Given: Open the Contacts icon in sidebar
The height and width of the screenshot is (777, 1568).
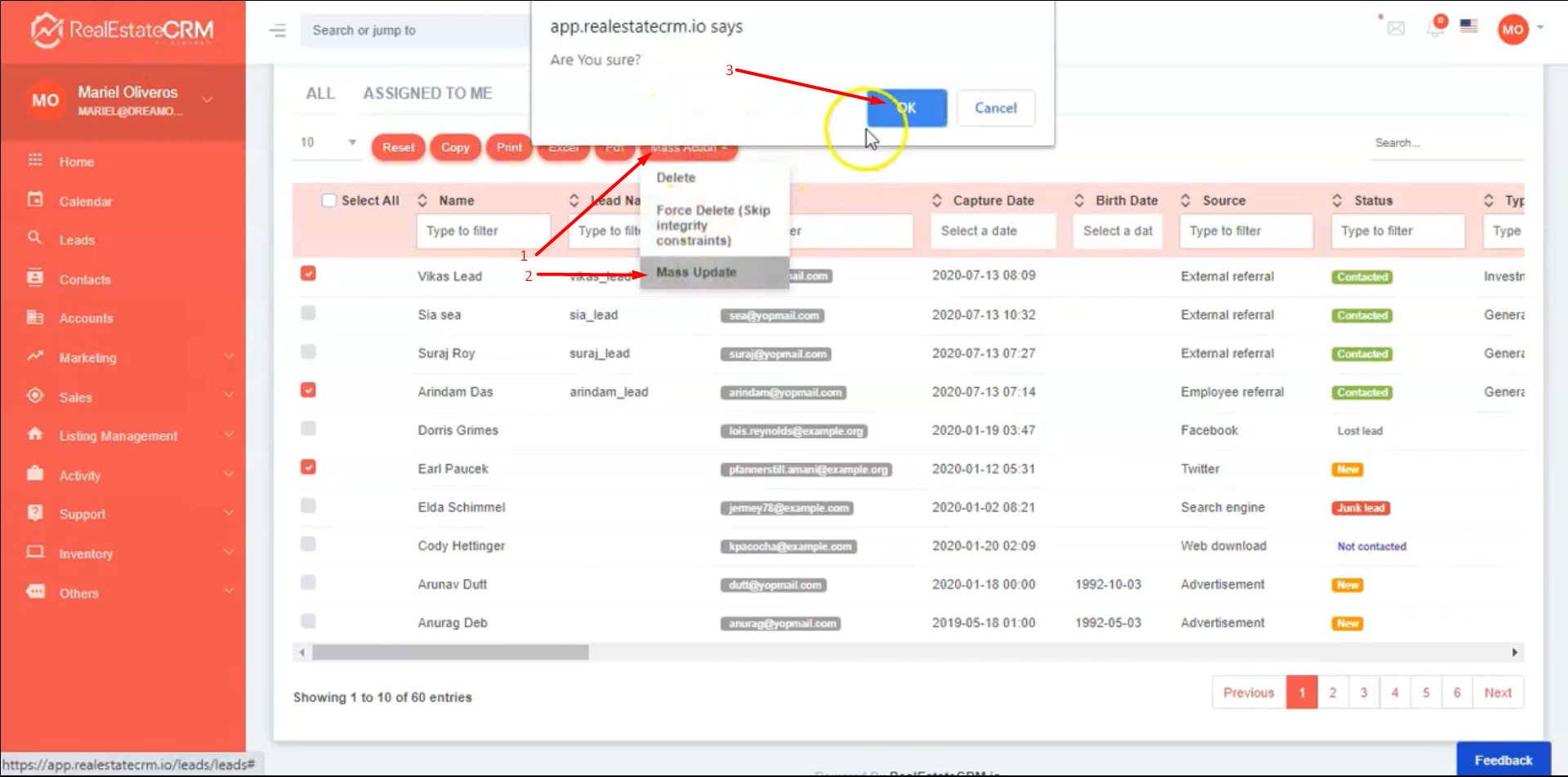Looking at the screenshot, I should point(35,278).
